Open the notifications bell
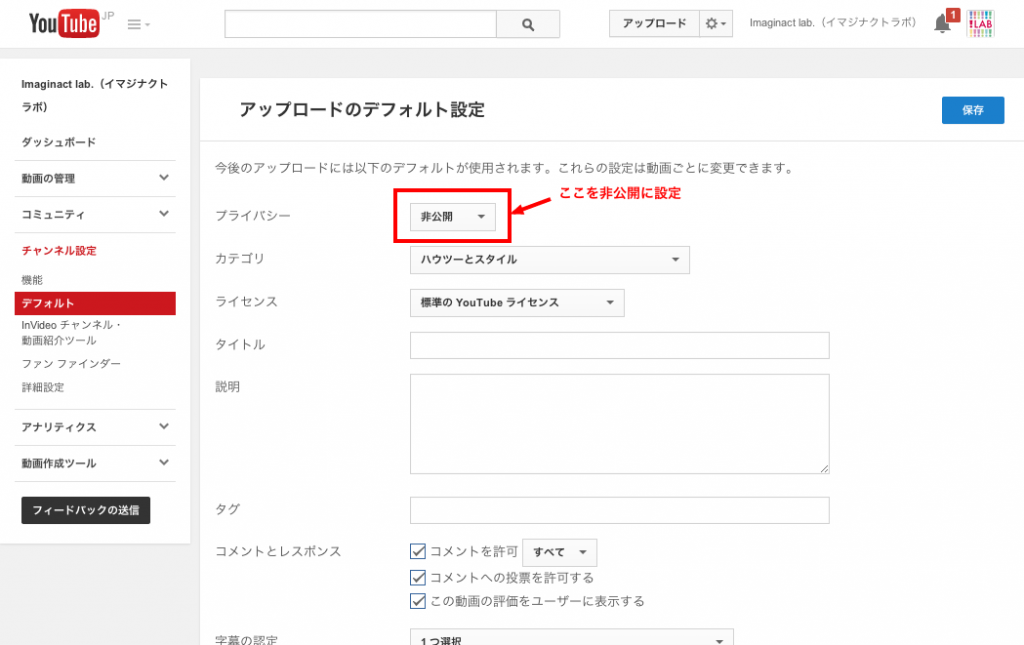This screenshot has width=1024, height=645. coord(942,24)
